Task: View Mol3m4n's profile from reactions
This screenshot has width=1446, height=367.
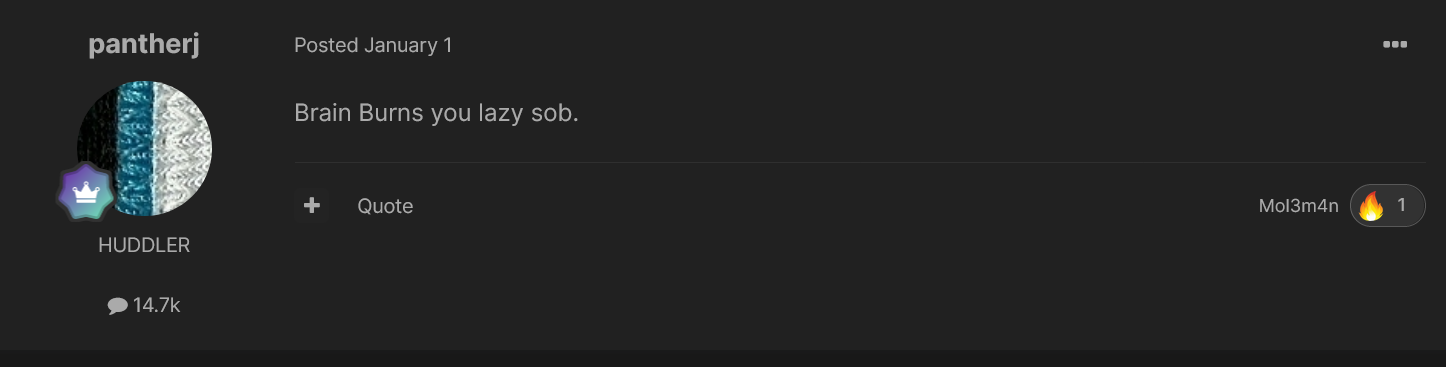Action: (1298, 206)
